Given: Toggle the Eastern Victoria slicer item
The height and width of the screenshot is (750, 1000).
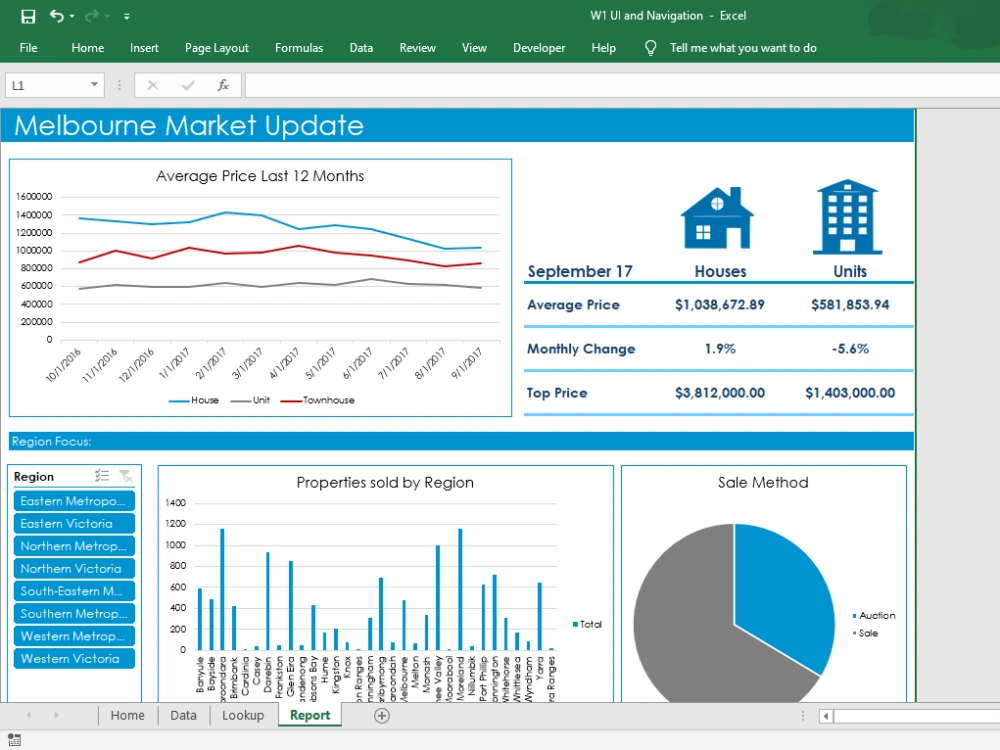Looking at the screenshot, I should point(74,524).
